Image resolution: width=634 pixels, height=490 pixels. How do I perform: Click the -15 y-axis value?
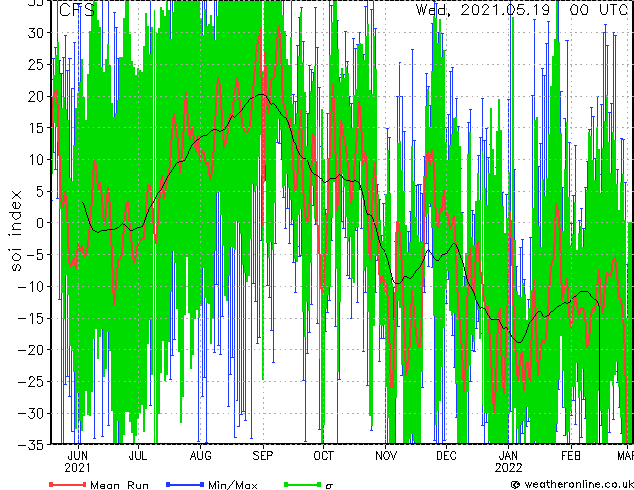pos(31,318)
